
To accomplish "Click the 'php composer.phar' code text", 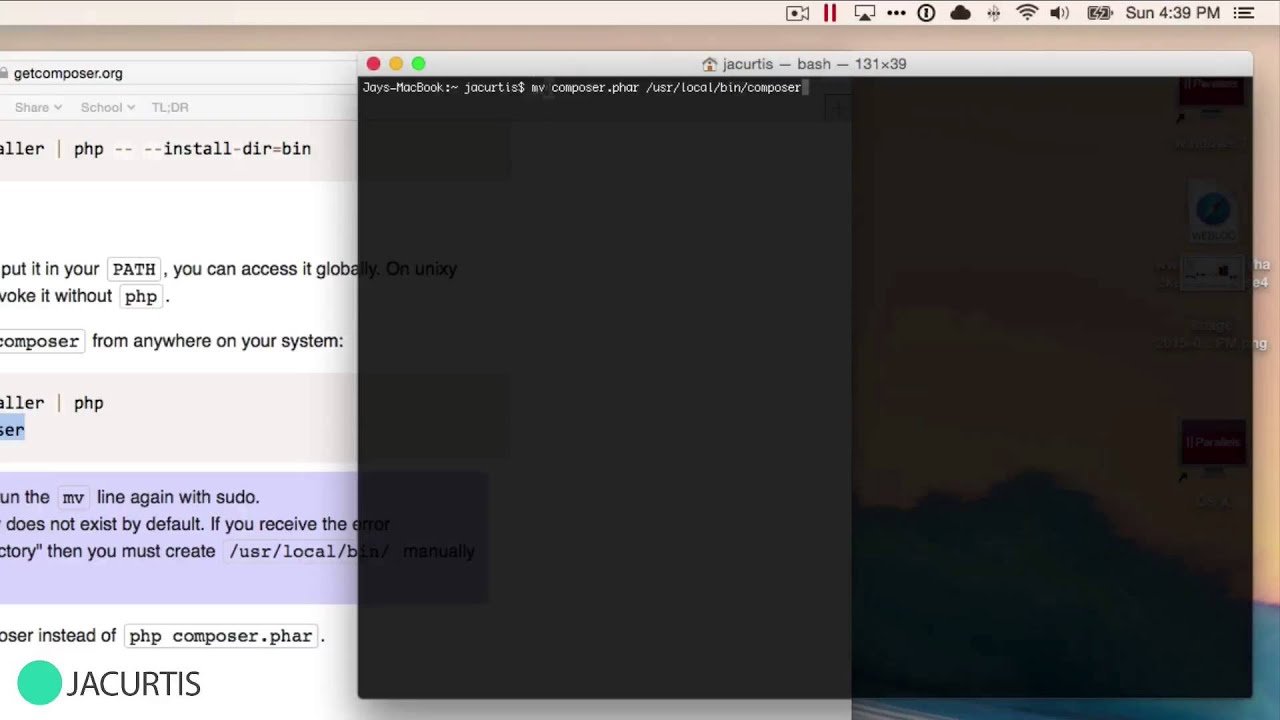I will pyautogui.click(x=220, y=636).
